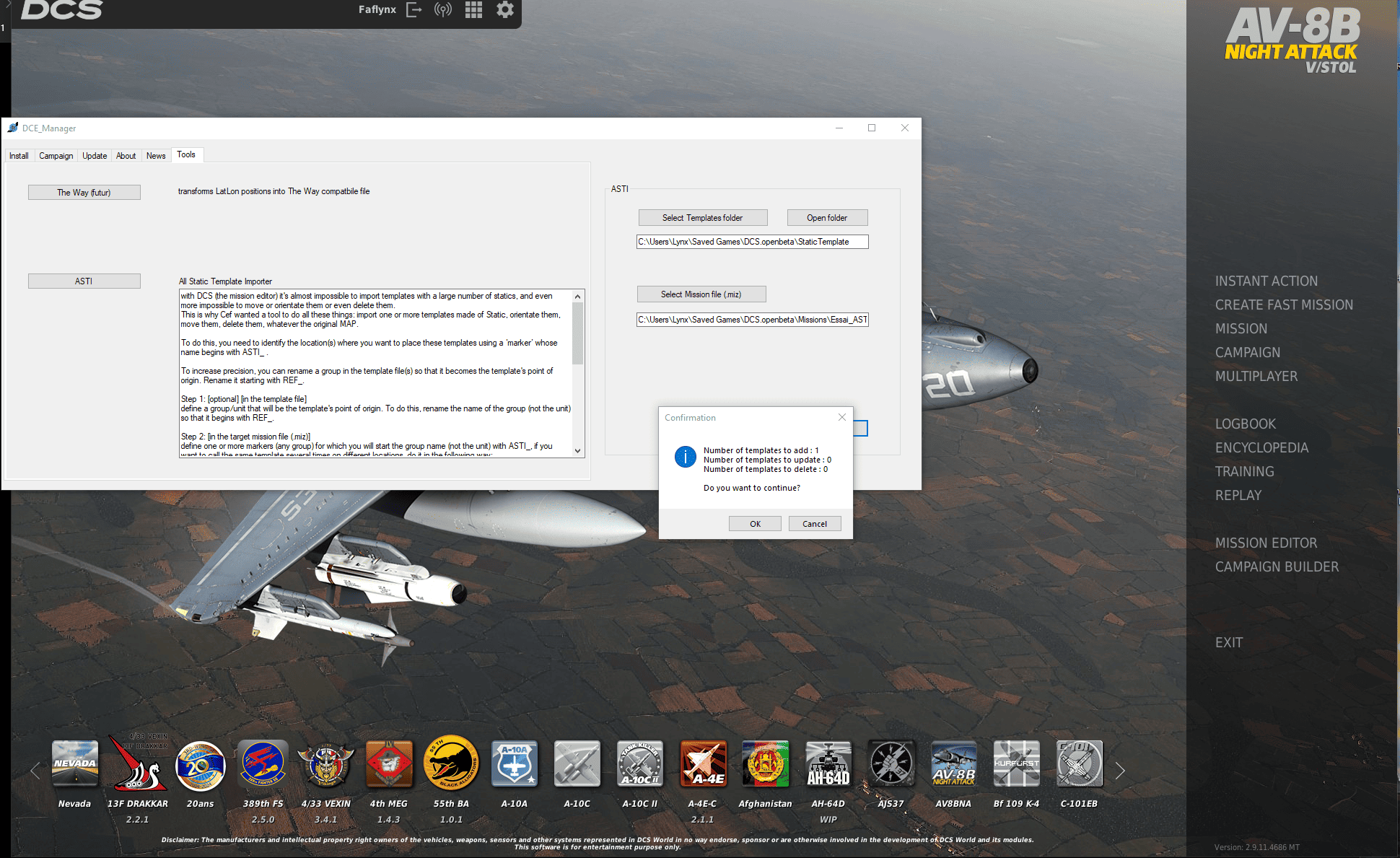Open TRAINING in DCS menu

1245,472
